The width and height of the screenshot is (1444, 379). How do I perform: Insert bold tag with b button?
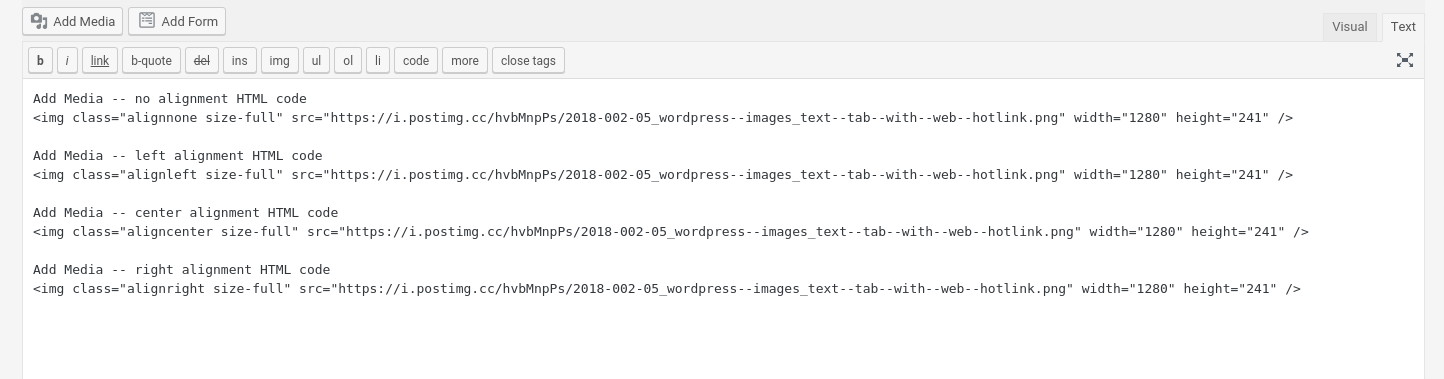coord(40,61)
